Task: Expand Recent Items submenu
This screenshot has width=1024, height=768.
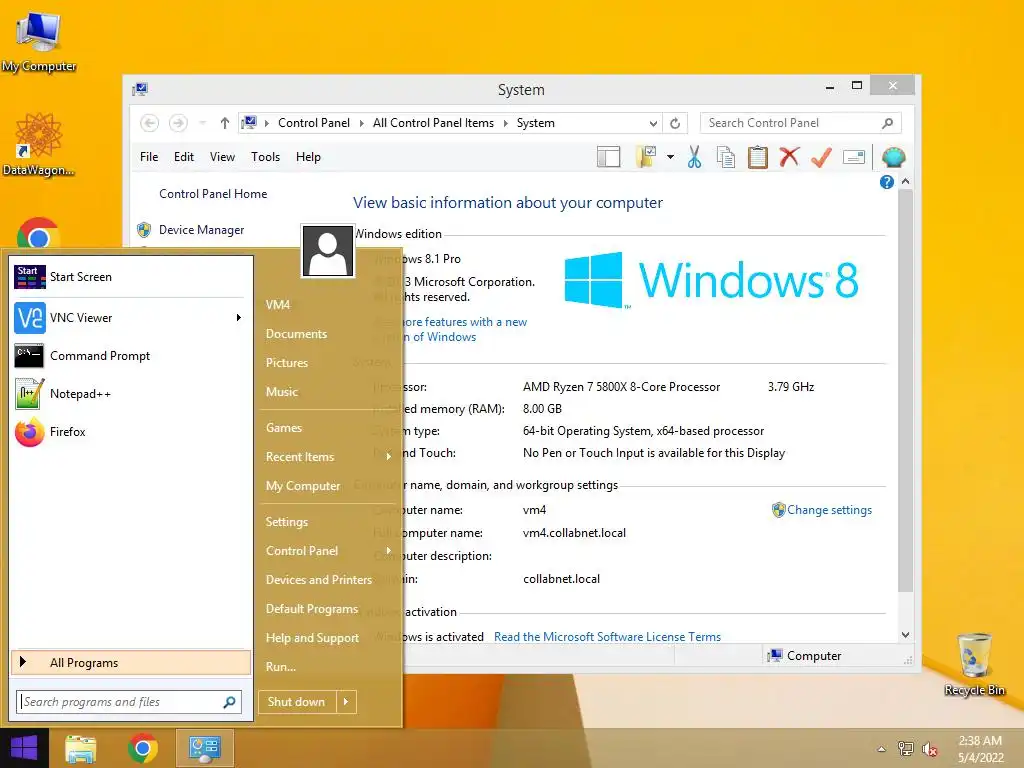Action: pyautogui.click(x=389, y=456)
